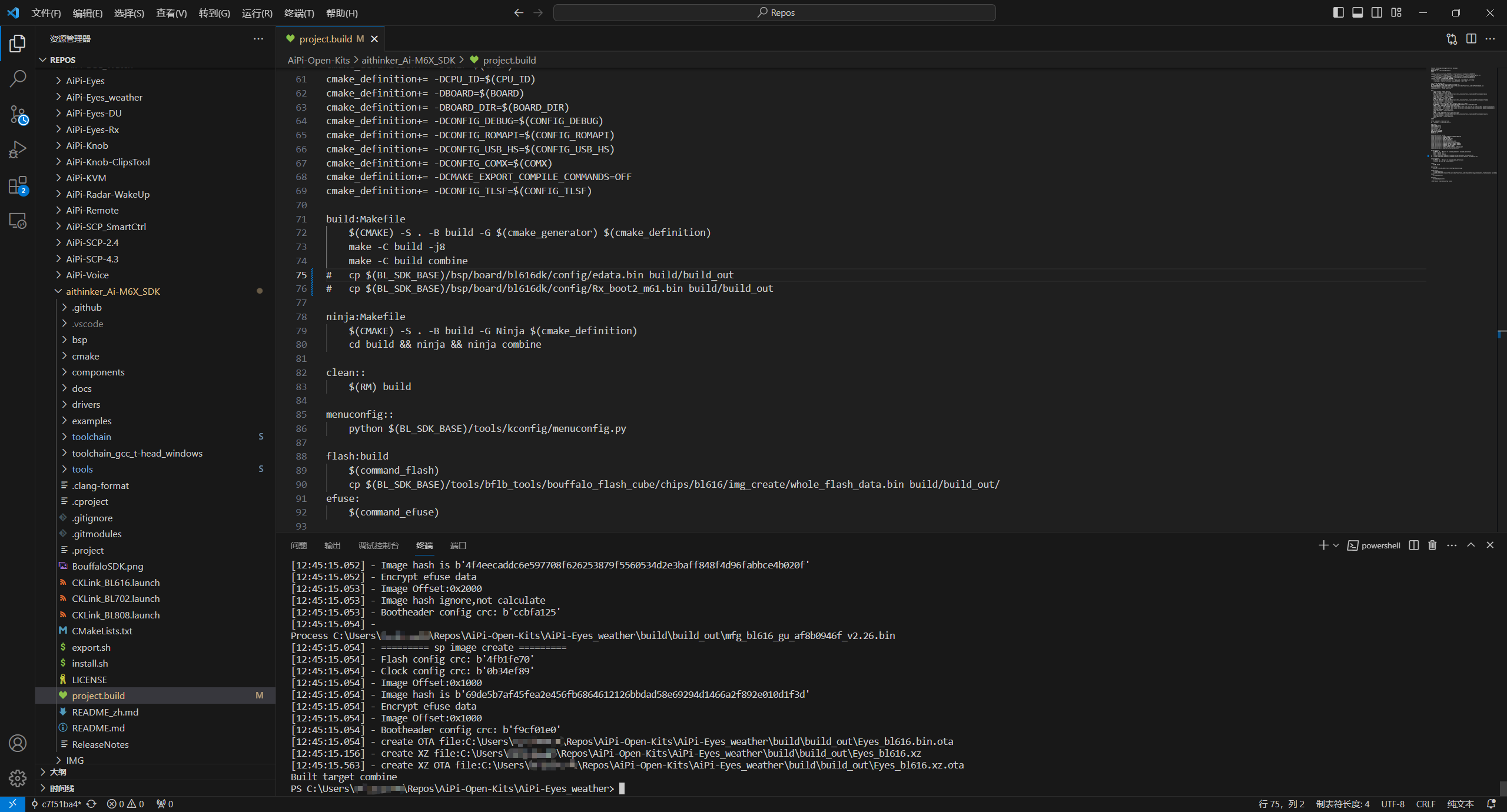Open notifications bell in status bar

tap(1491, 804)
